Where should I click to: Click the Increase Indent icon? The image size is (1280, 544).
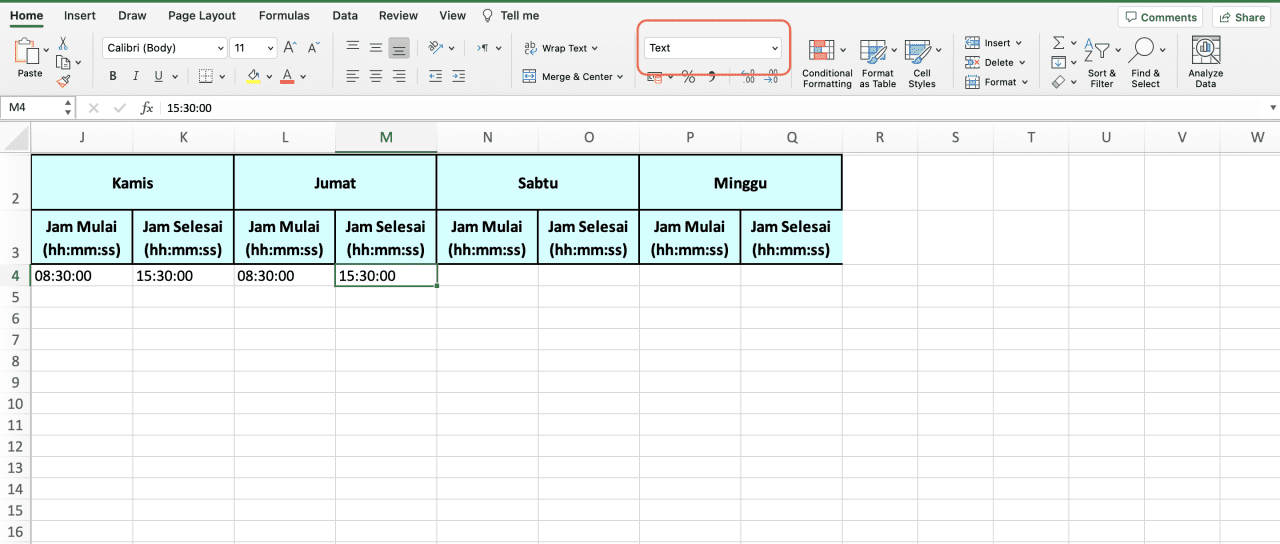(460, 76)
